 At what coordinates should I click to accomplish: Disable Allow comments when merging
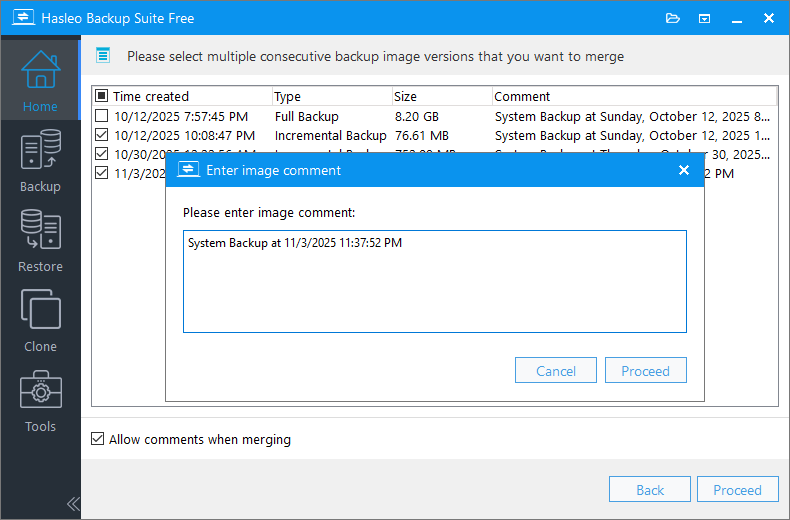click(x=97, y=439)
